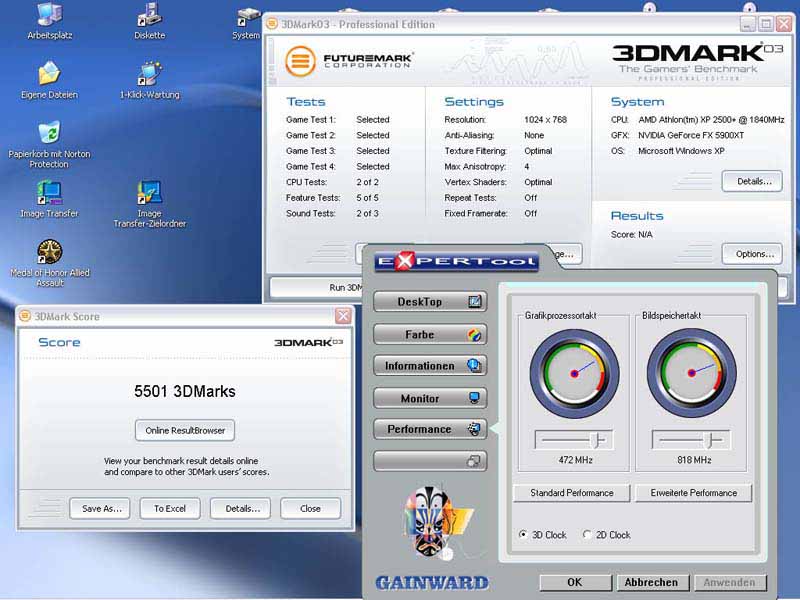
Task: Open the Monitor section in EXPERTool
Action: pyautogui.click(x=430, y=398)
